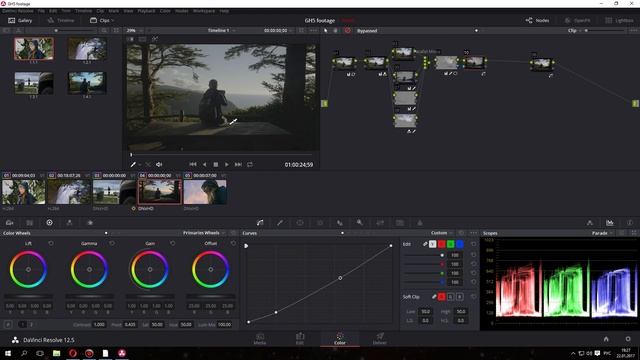This screenshot has width=640, height=360.
Task: Toggle the Clips display button
Action: pyautogui.click(x=100, y=20)
